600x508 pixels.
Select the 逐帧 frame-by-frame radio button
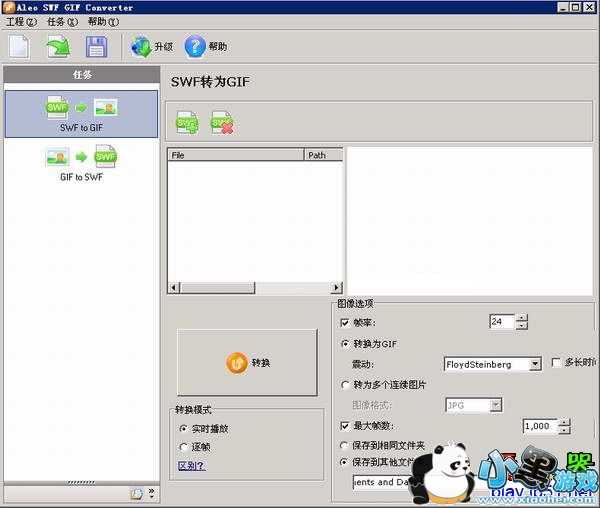coord(183,446)
